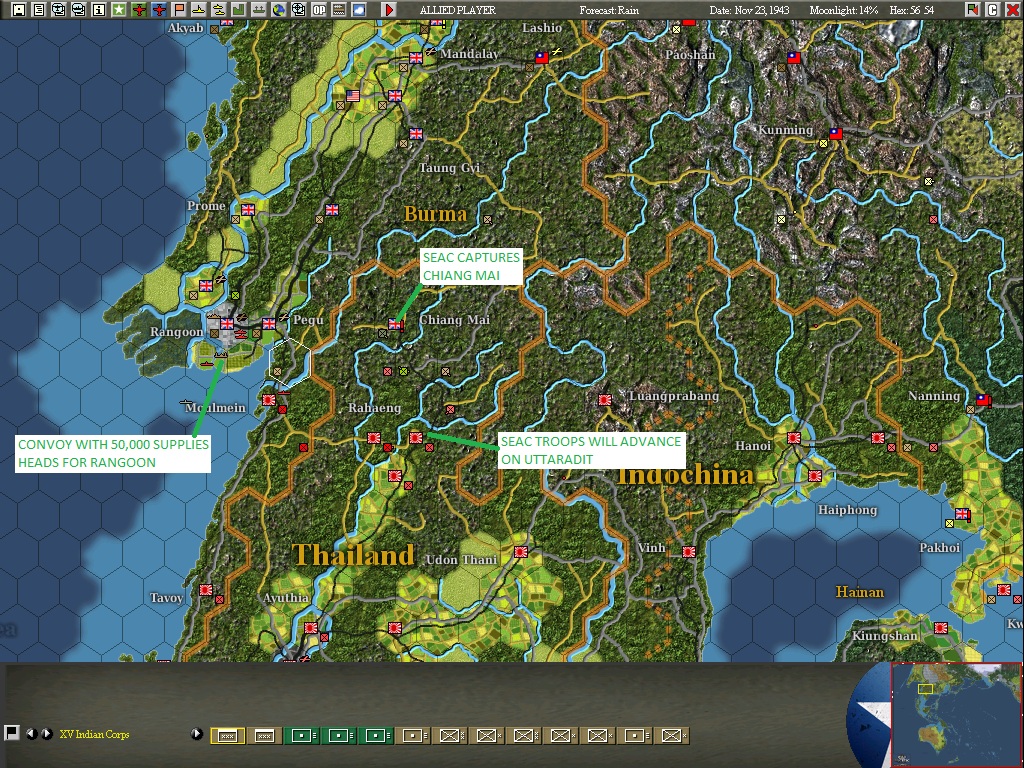
Task: Select the Japanese unit at Ayuthia
Action: (x=311, y=628)
